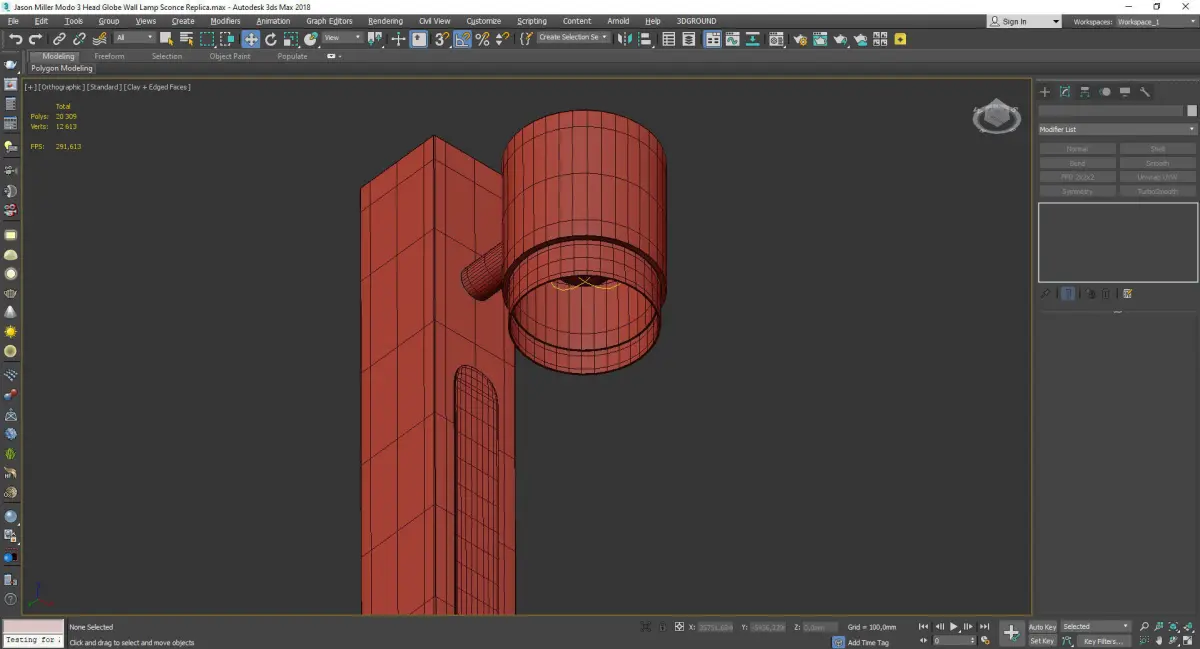Image resolution: width=1200 pixels, height=649 pixels.
Task: Open the Curve Editor icon
Action: [732, 39]
